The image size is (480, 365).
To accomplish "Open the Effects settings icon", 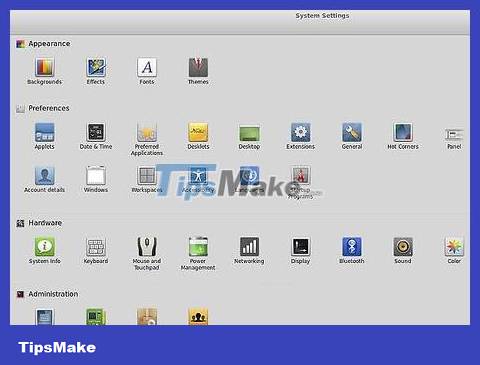I will tap(96, 67).
